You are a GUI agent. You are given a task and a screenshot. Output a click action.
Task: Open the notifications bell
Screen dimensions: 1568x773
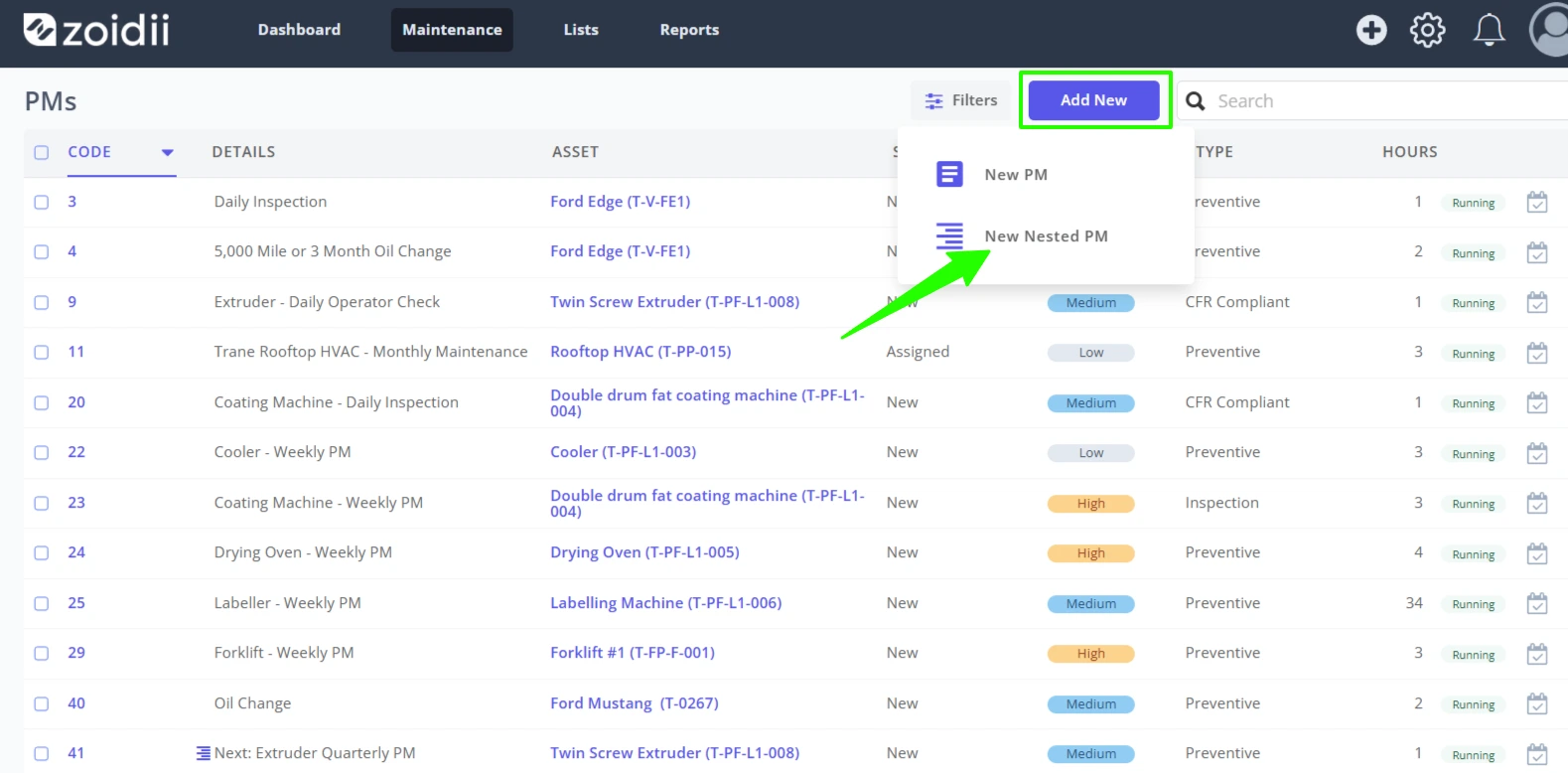[1489, 30]
